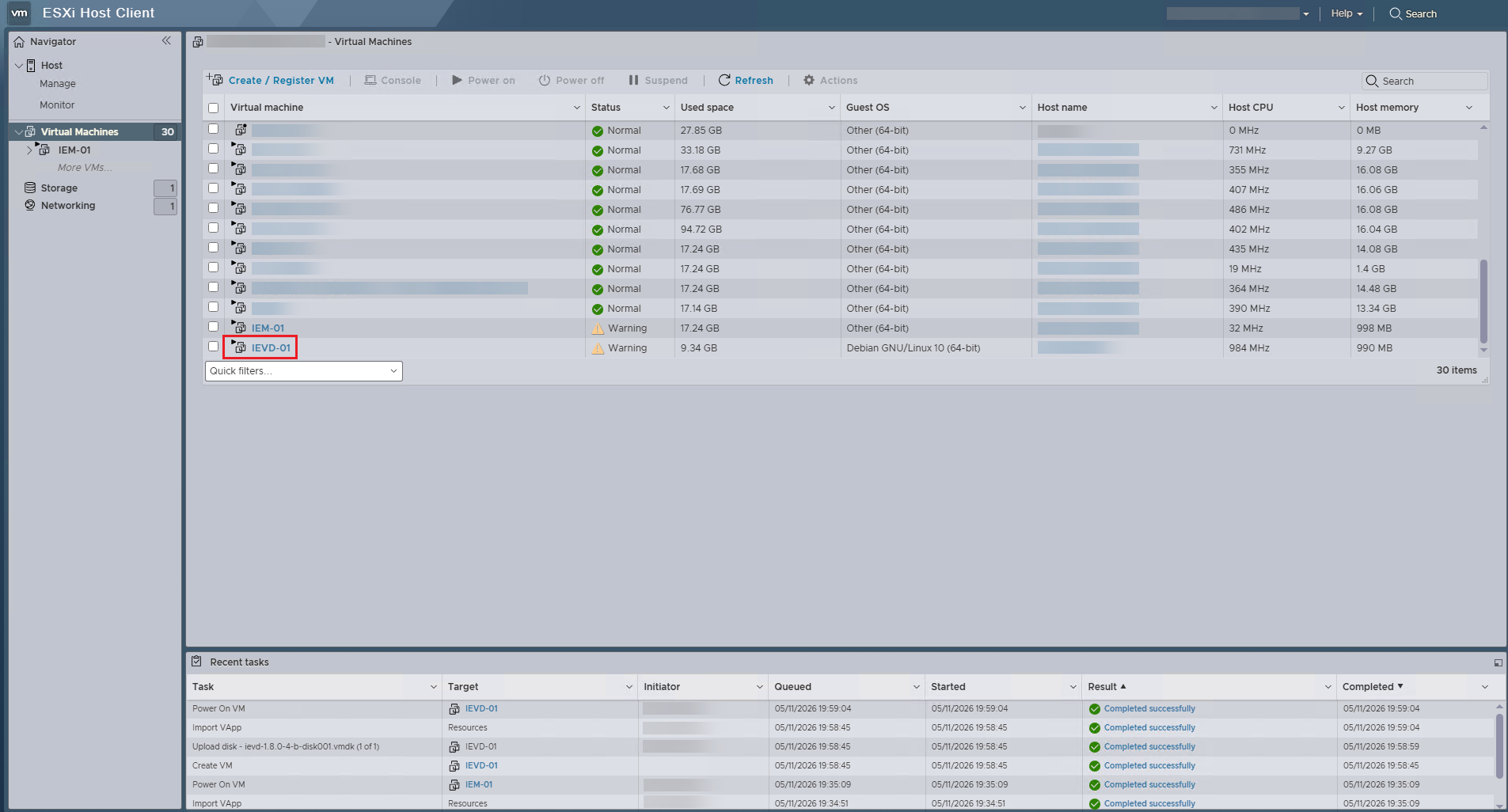This screenshot has height=812, width=1508.
Task: Click the IEM-01 VM icon in Navigator tree
Action: (x=44, y=149)
